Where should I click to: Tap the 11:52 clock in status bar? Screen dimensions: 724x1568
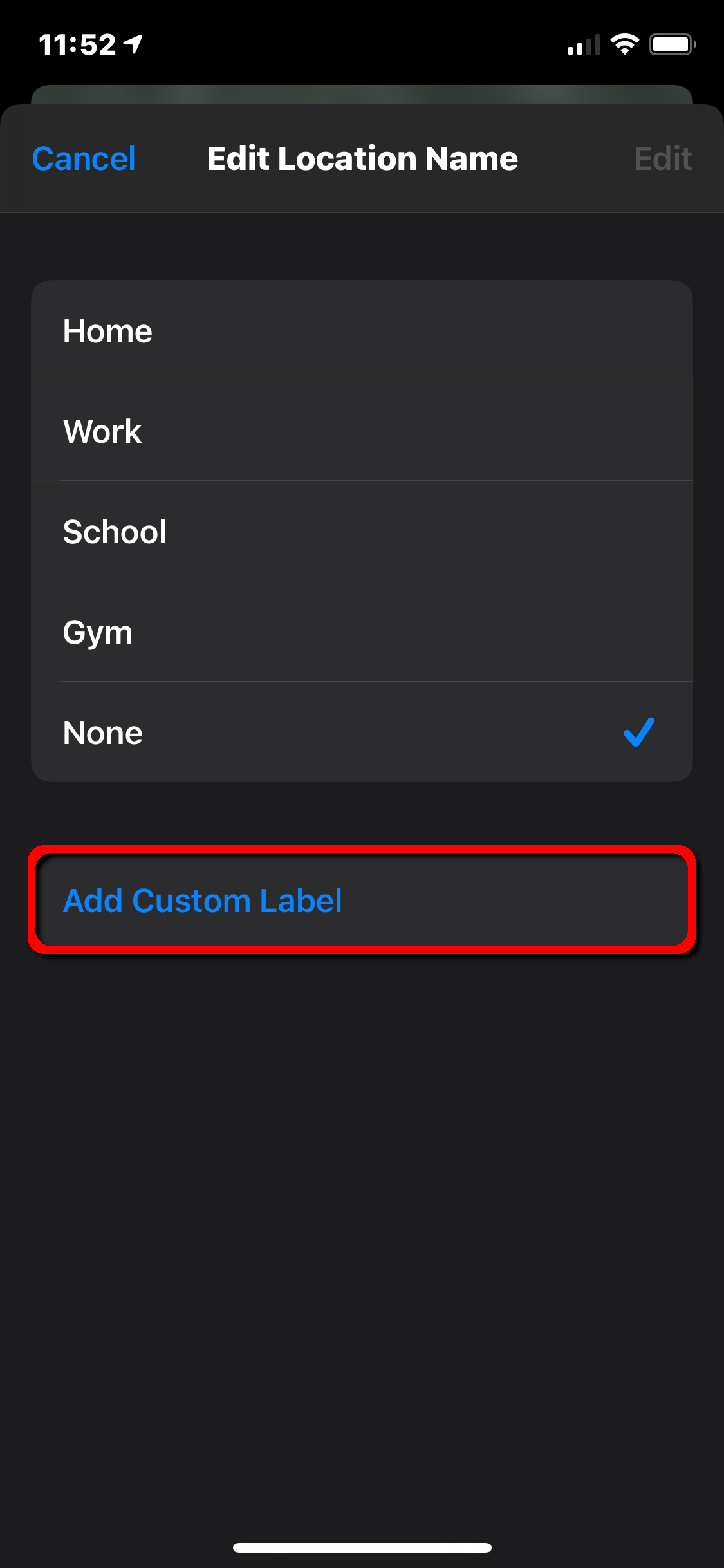(77, 44)
